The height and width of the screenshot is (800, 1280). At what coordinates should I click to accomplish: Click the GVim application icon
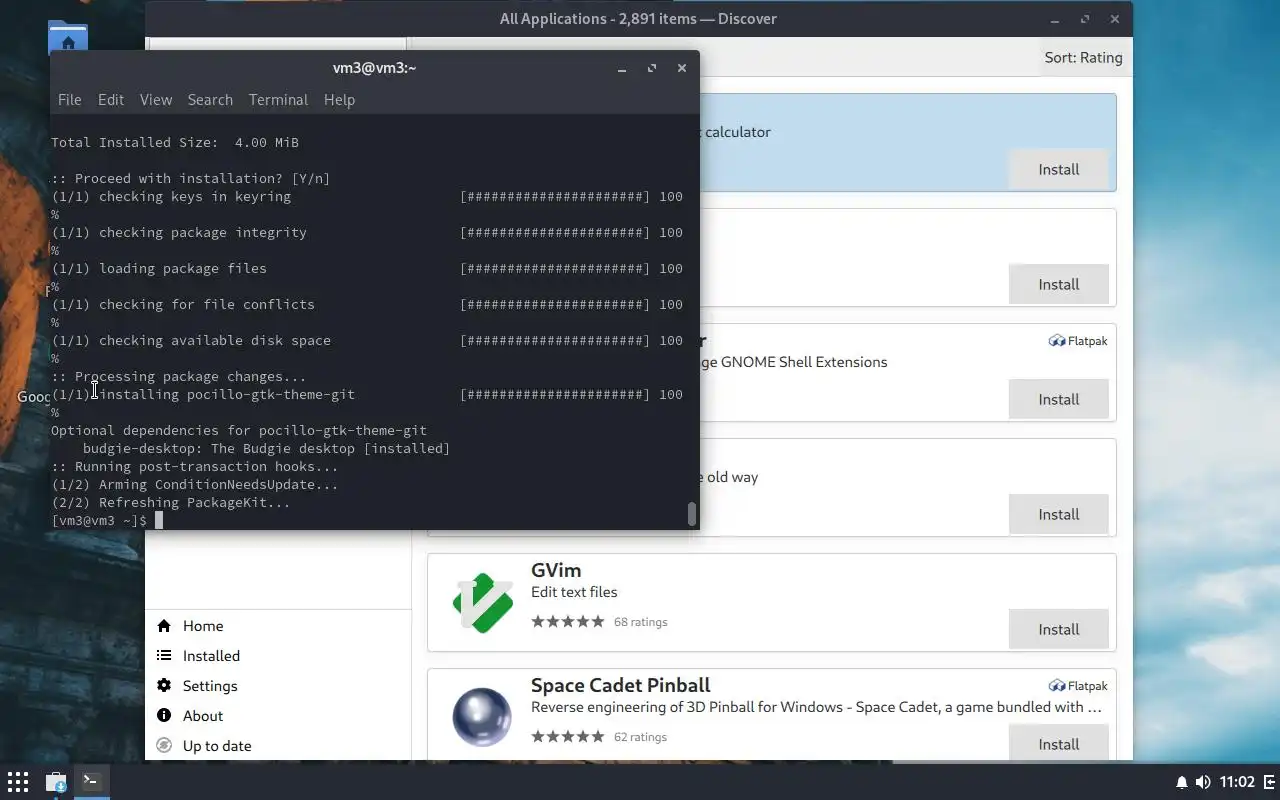coord(482,602)
